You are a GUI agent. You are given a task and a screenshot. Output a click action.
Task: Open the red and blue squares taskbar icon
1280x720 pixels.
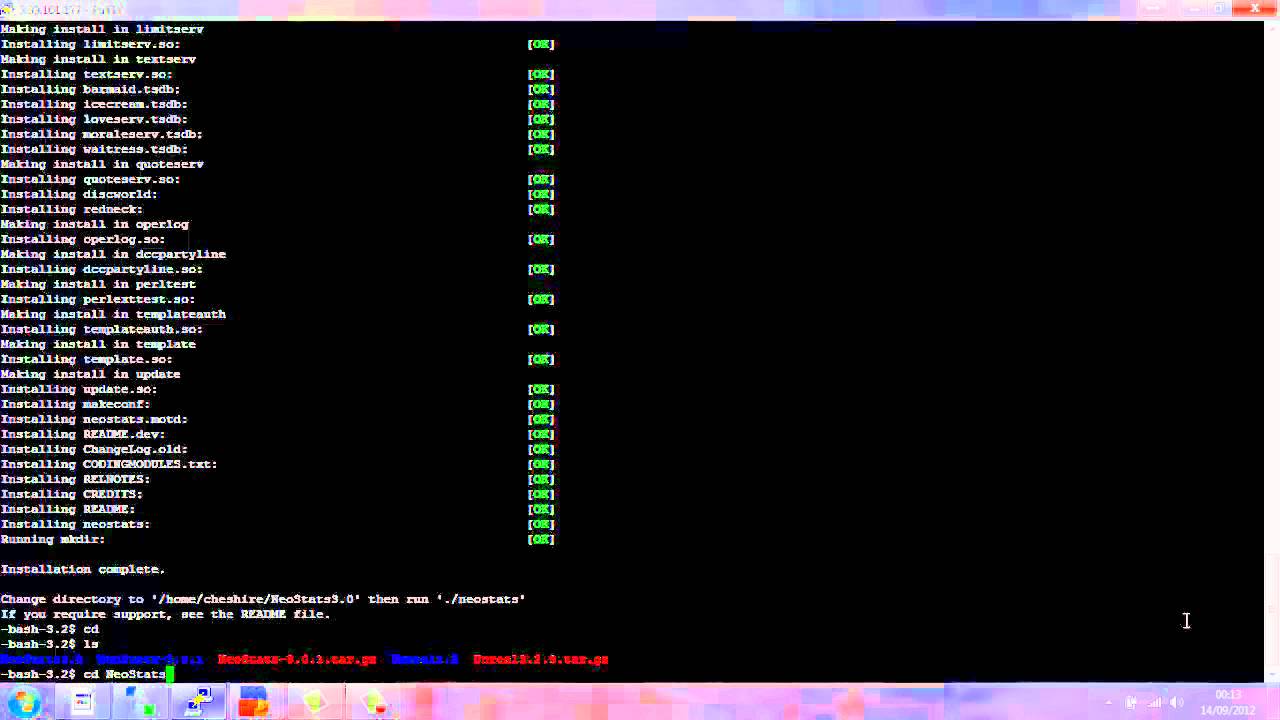(254, 702)
